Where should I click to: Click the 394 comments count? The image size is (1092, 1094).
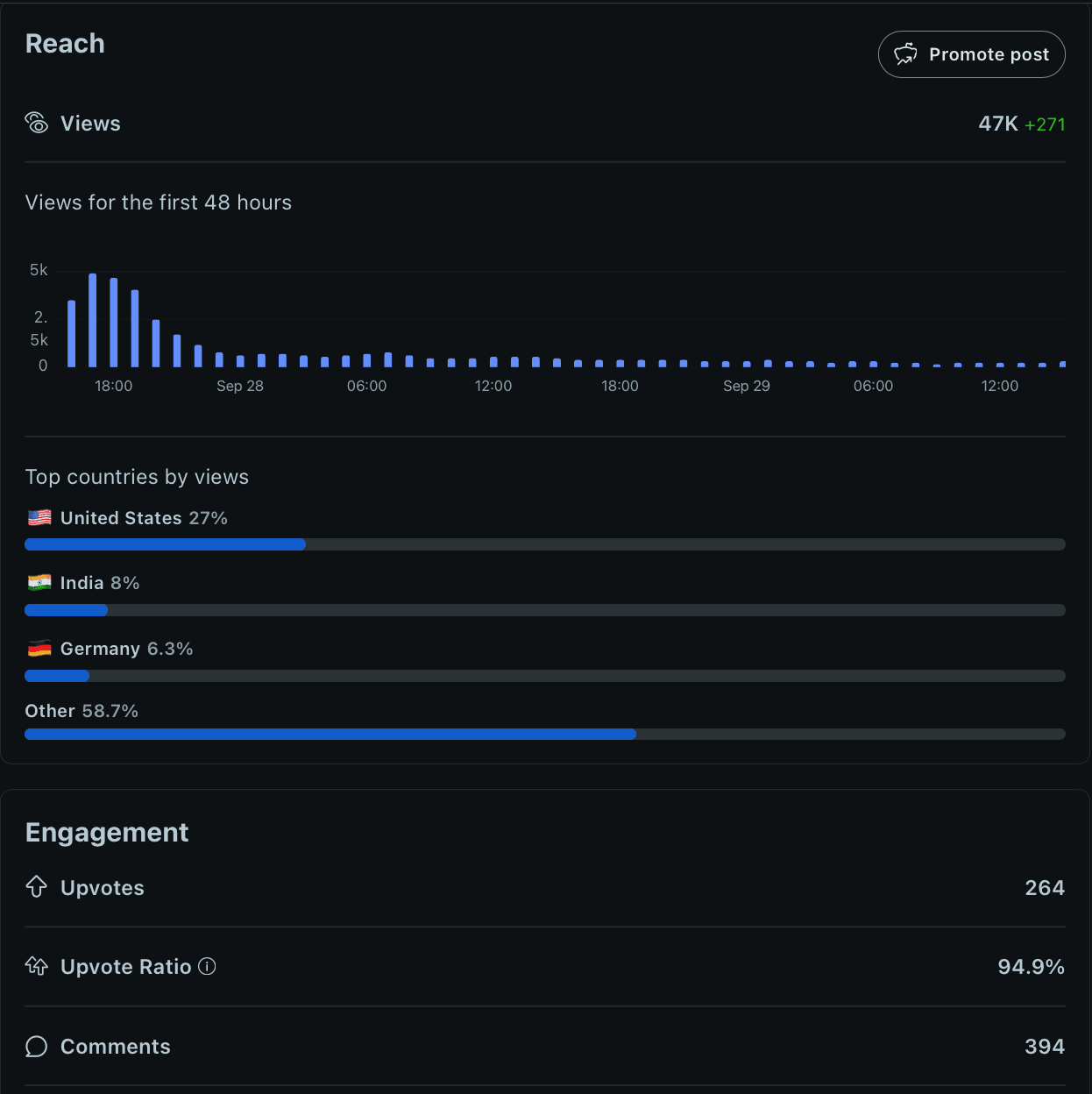(1044, 1046)
